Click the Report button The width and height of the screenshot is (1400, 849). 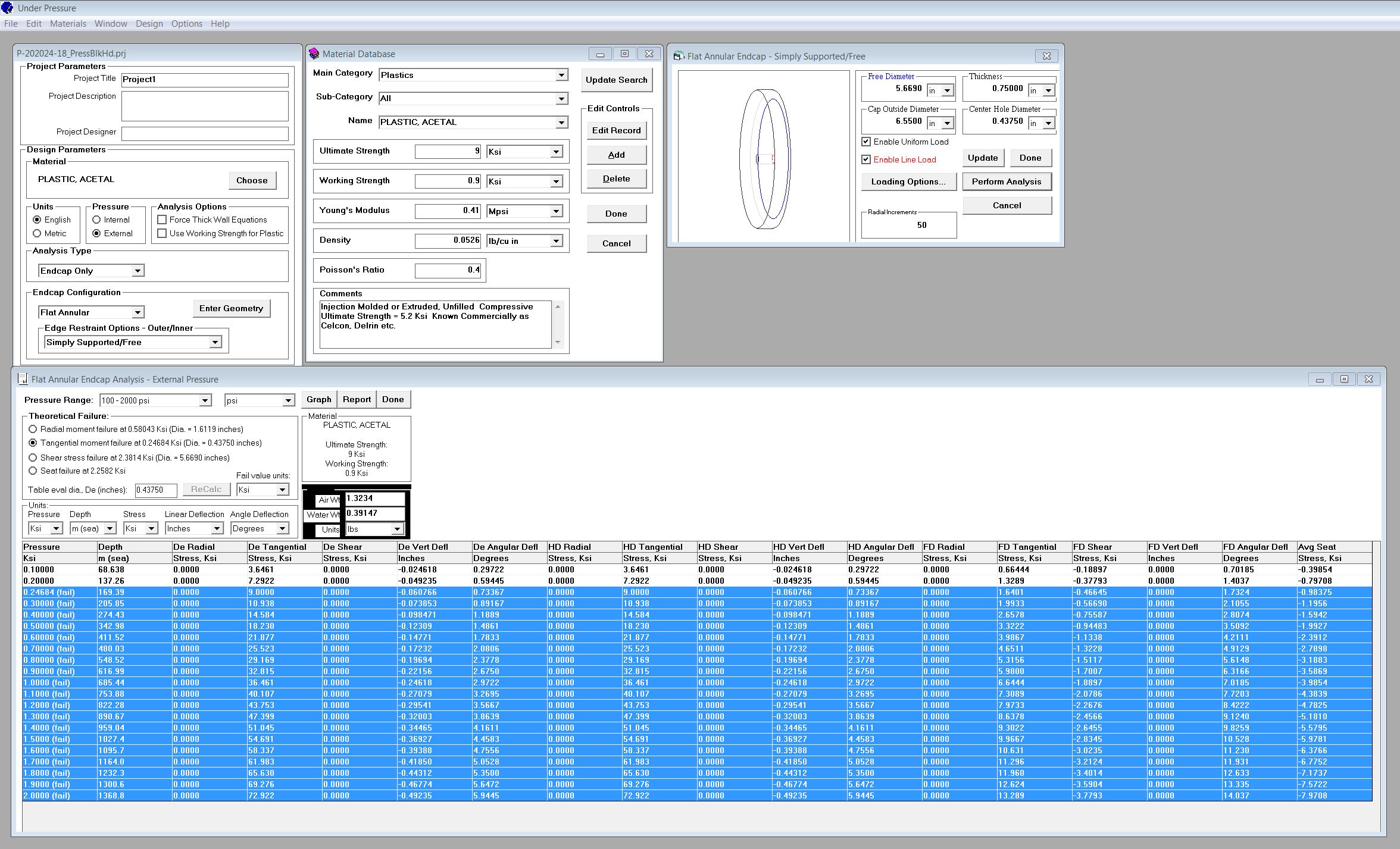[x=357, y=399]
